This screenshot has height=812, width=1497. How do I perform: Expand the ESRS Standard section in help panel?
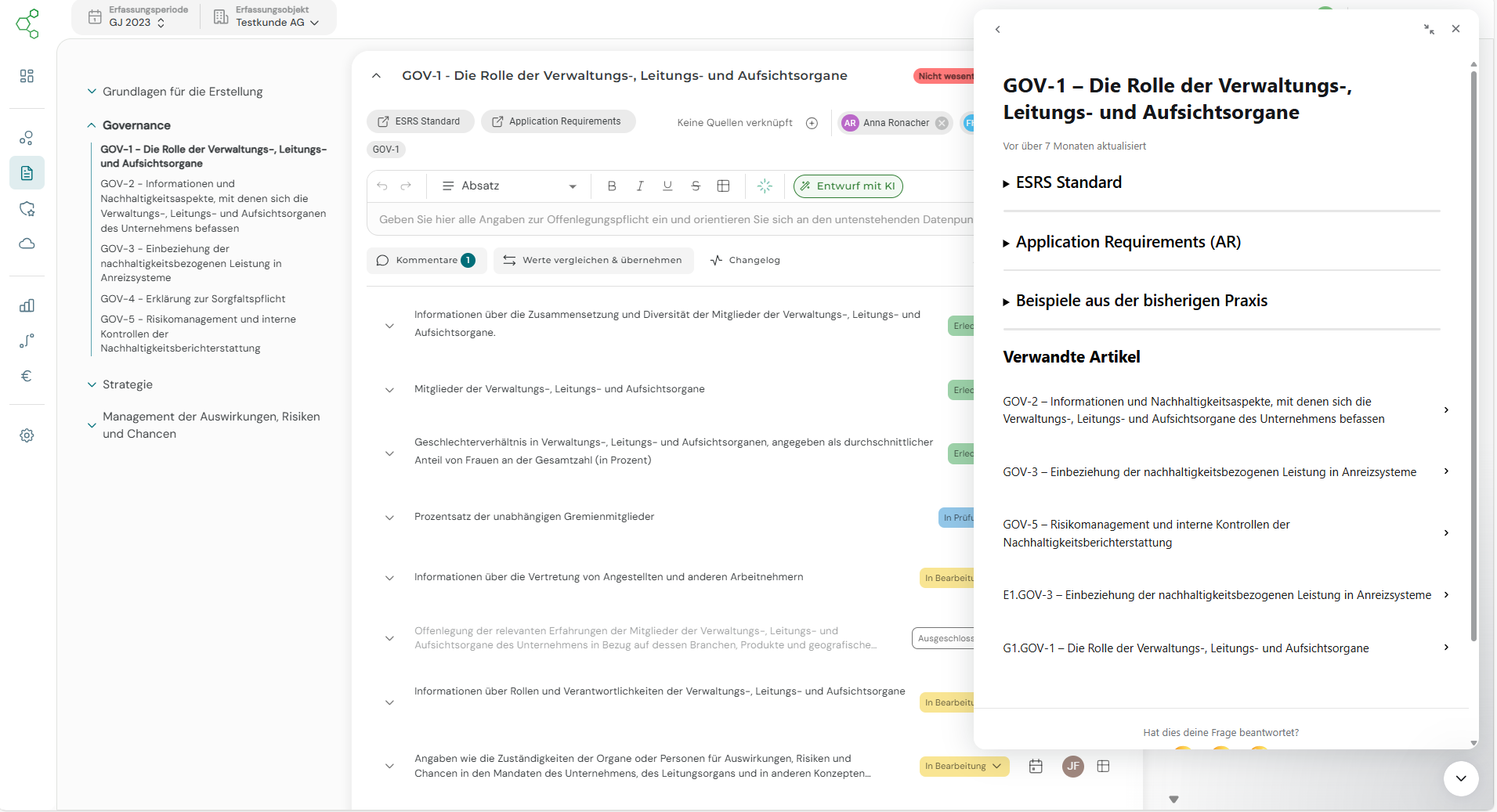tap(1068, 182)
